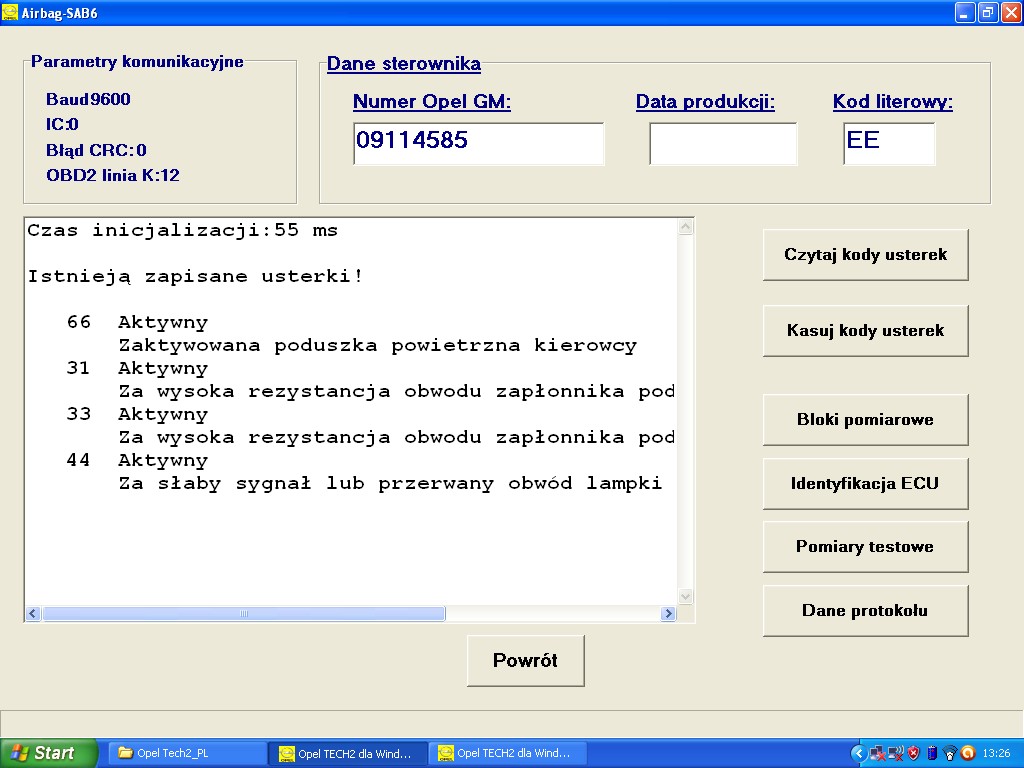Click the blue battery tray icon

coord(930,753)
